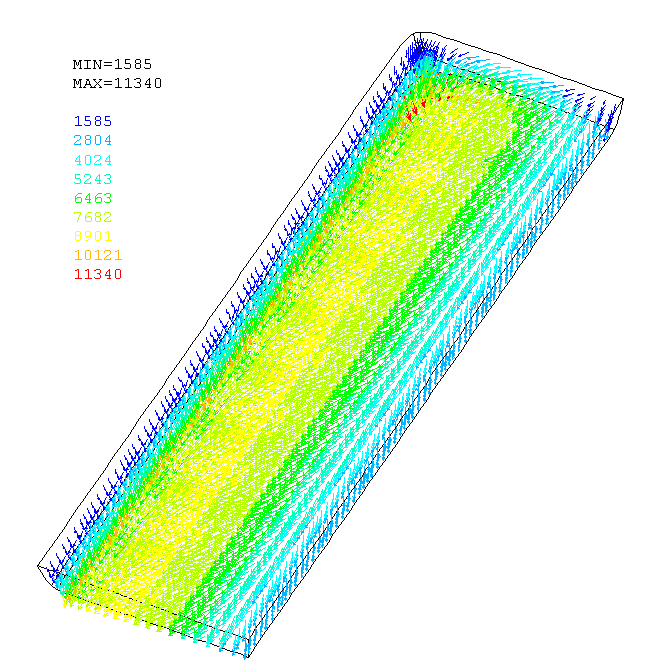The width and height of the screenshot is (650, 669).
Task: Pick the red 11340 legend value
Action: click(96, 274)
